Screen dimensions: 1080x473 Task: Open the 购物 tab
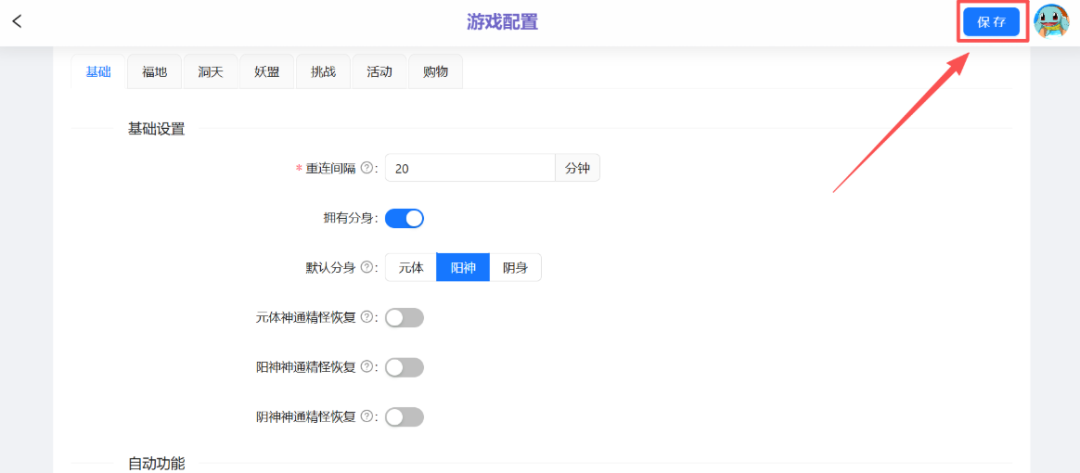[x=435, y=72]
